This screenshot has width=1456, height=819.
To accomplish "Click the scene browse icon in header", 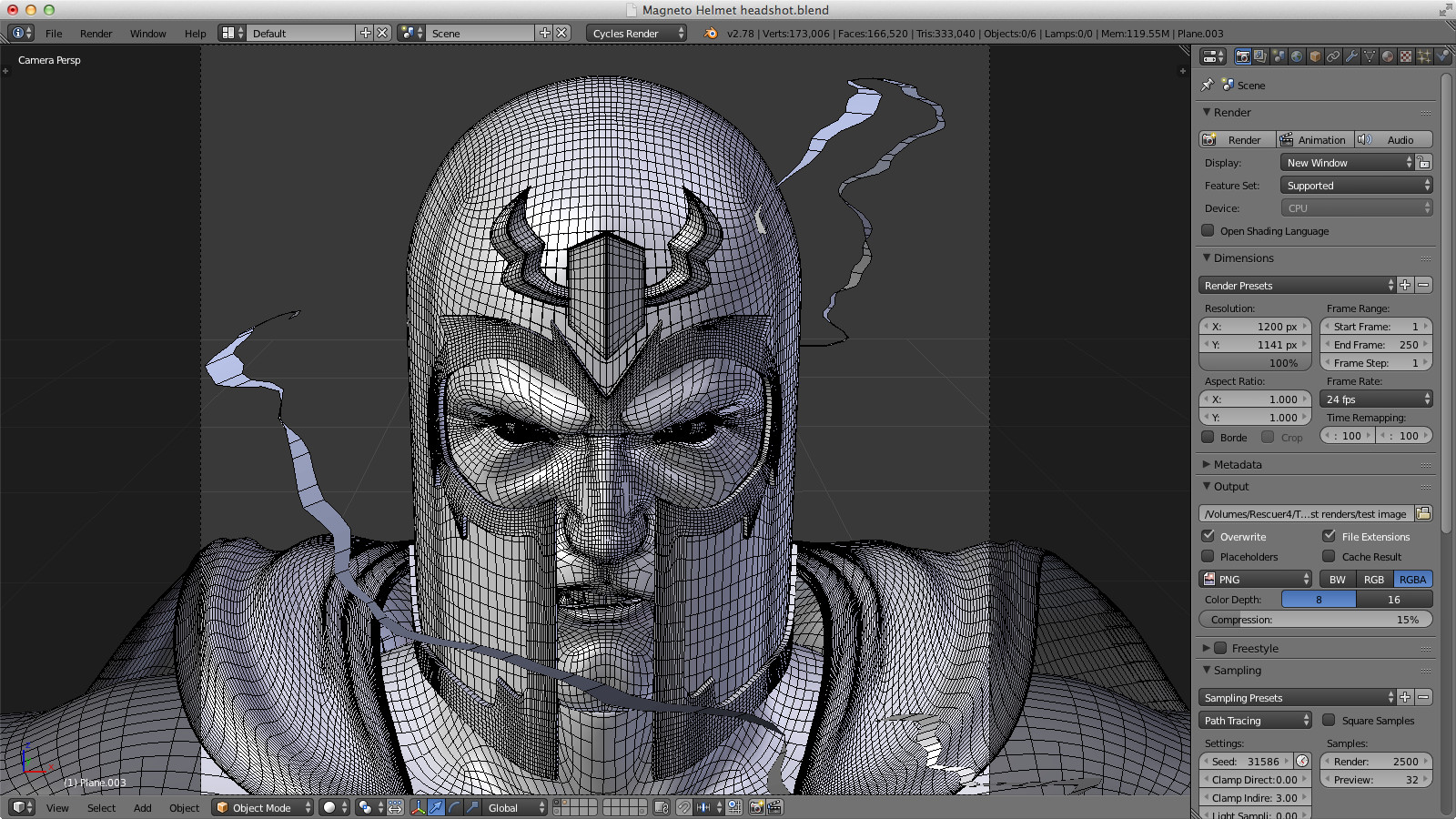I will pos(411,33).
